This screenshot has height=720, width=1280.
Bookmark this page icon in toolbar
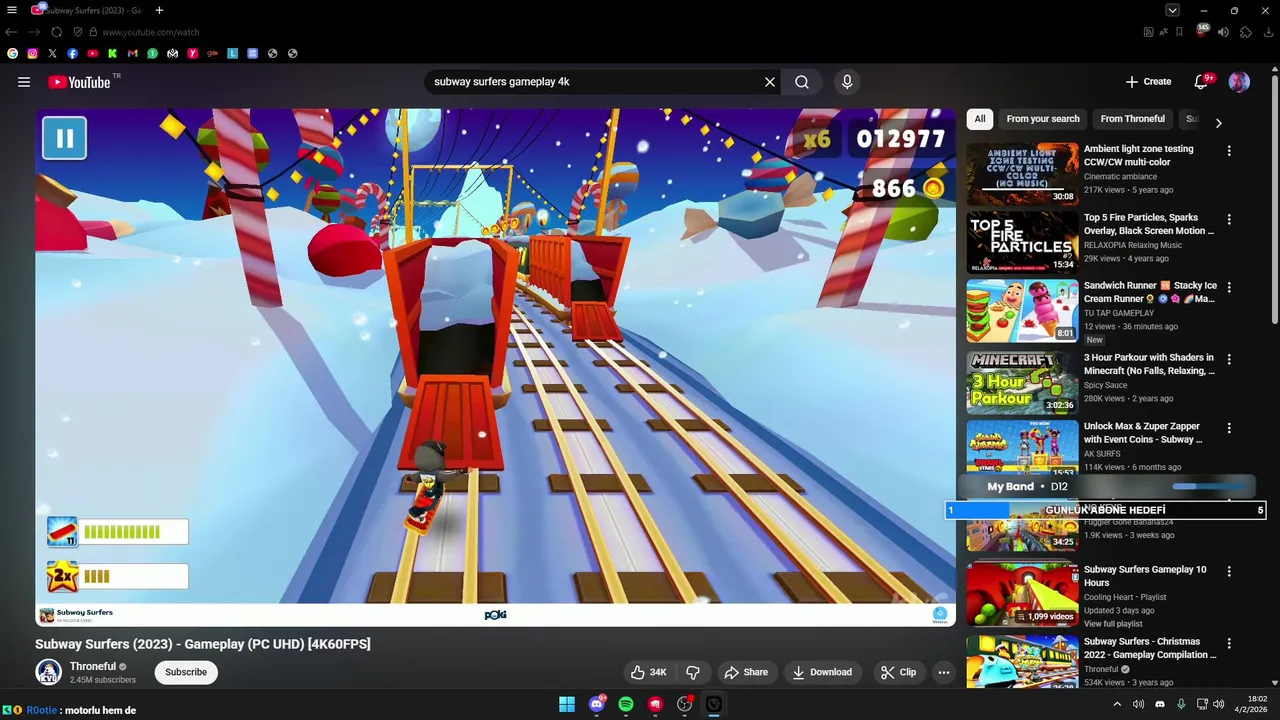pos(1180,32)
